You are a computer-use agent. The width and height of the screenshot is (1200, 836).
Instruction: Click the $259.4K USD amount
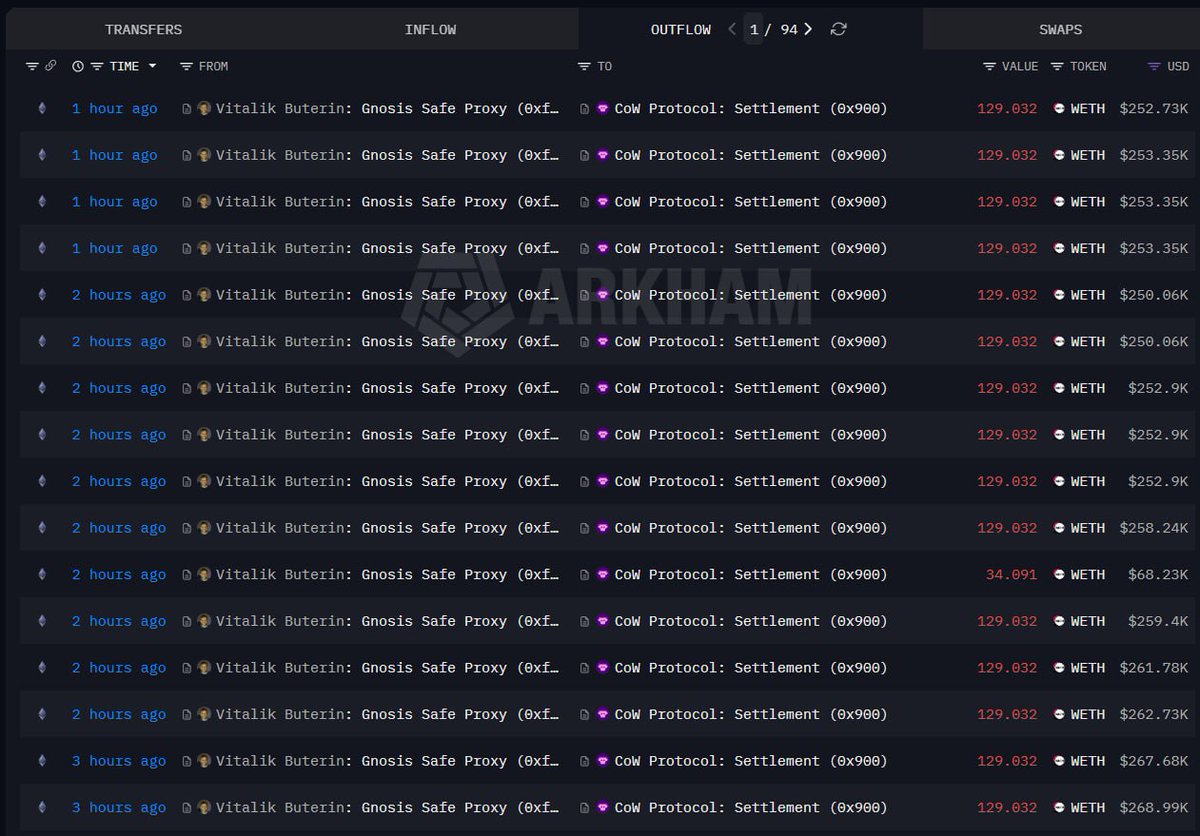click(1158, 621)
